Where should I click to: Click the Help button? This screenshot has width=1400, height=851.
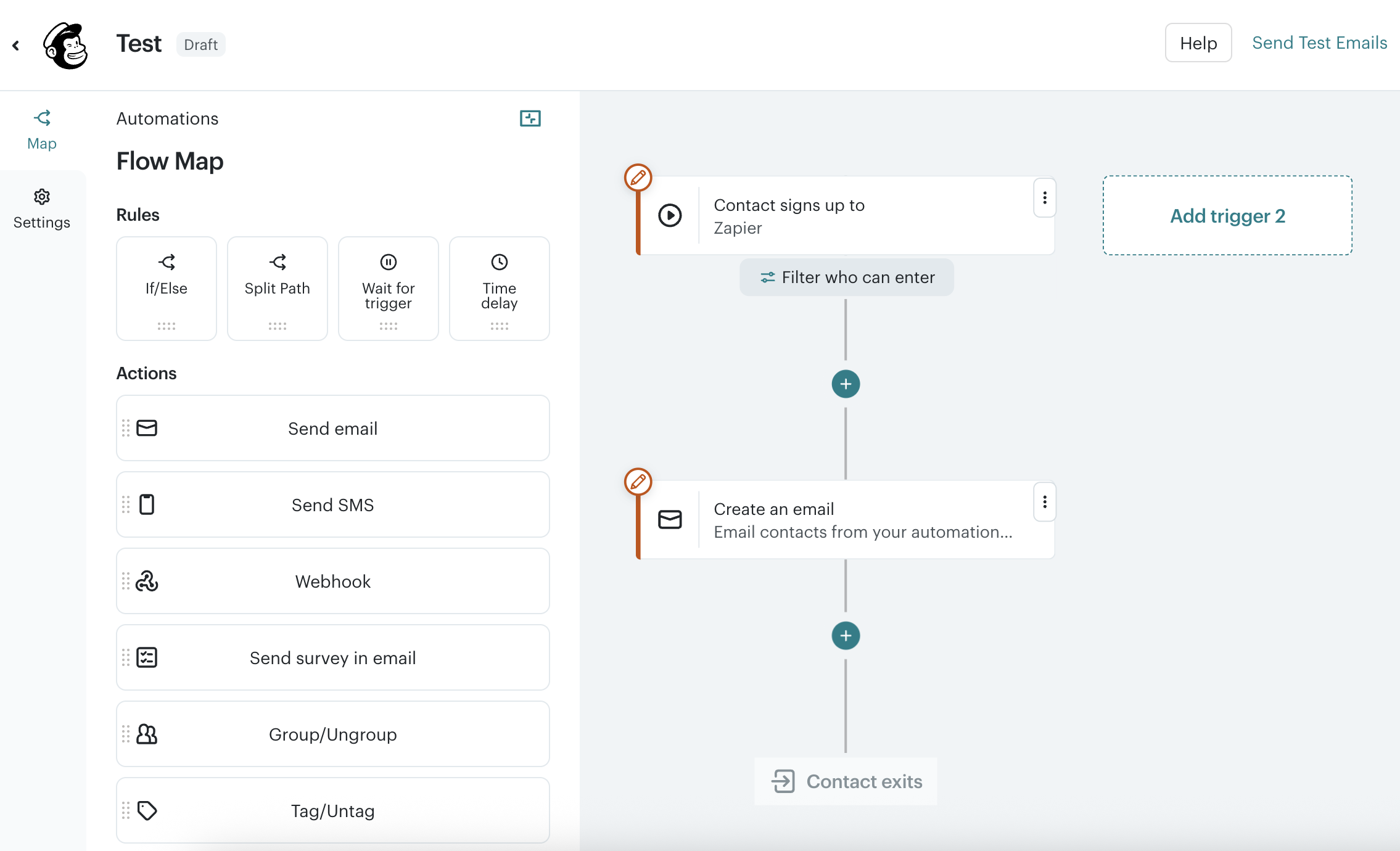1198,43
